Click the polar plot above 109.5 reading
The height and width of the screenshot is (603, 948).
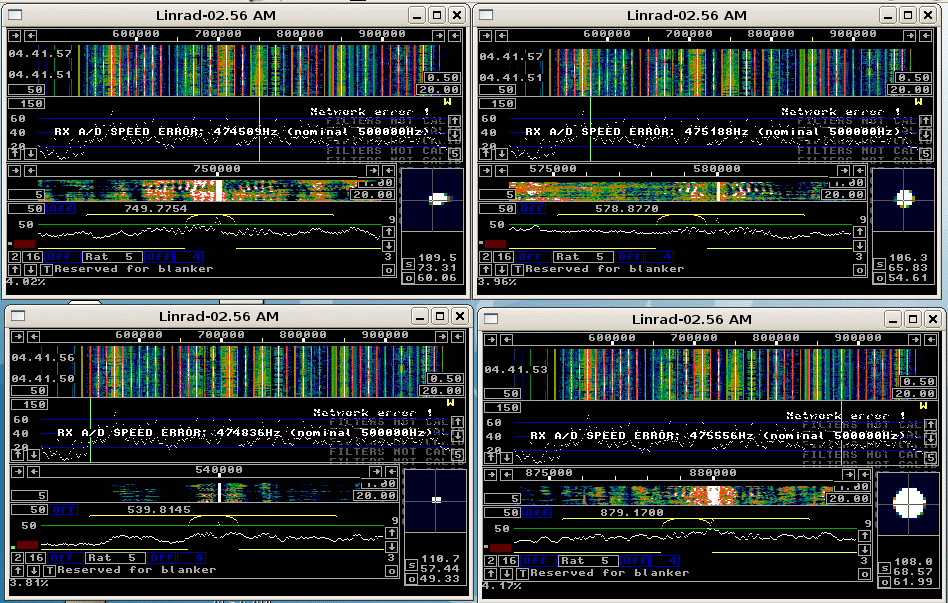pos(433,200)
